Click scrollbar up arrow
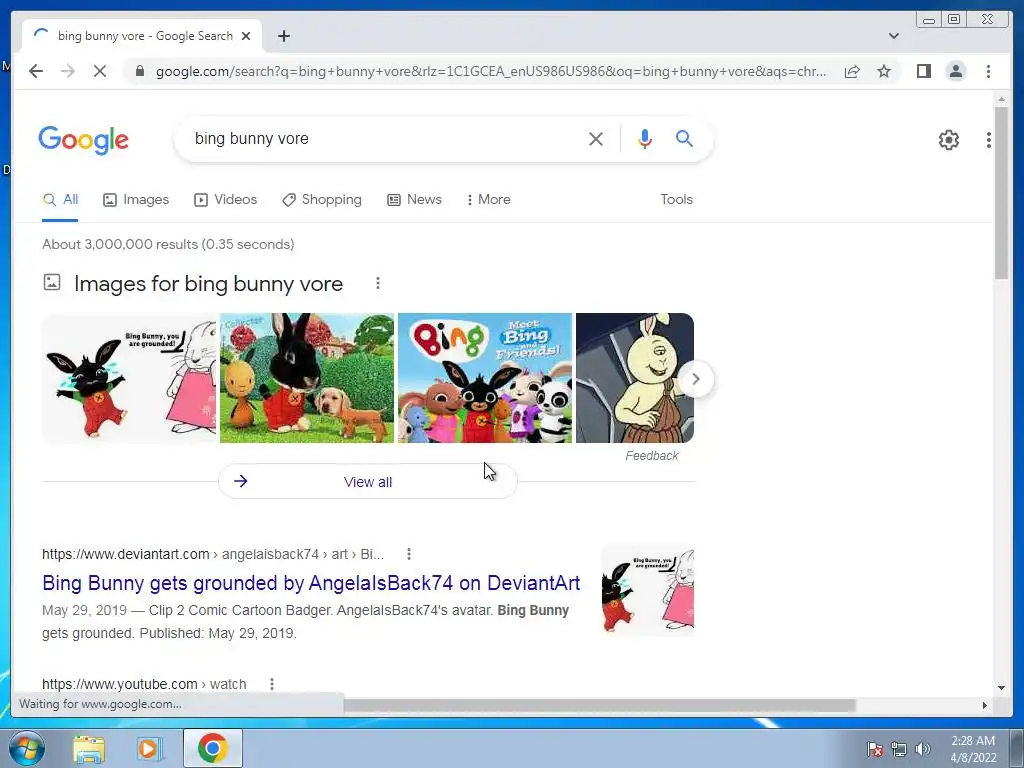Screen dimensions: 1024x768 click(x=1001, y=99)
